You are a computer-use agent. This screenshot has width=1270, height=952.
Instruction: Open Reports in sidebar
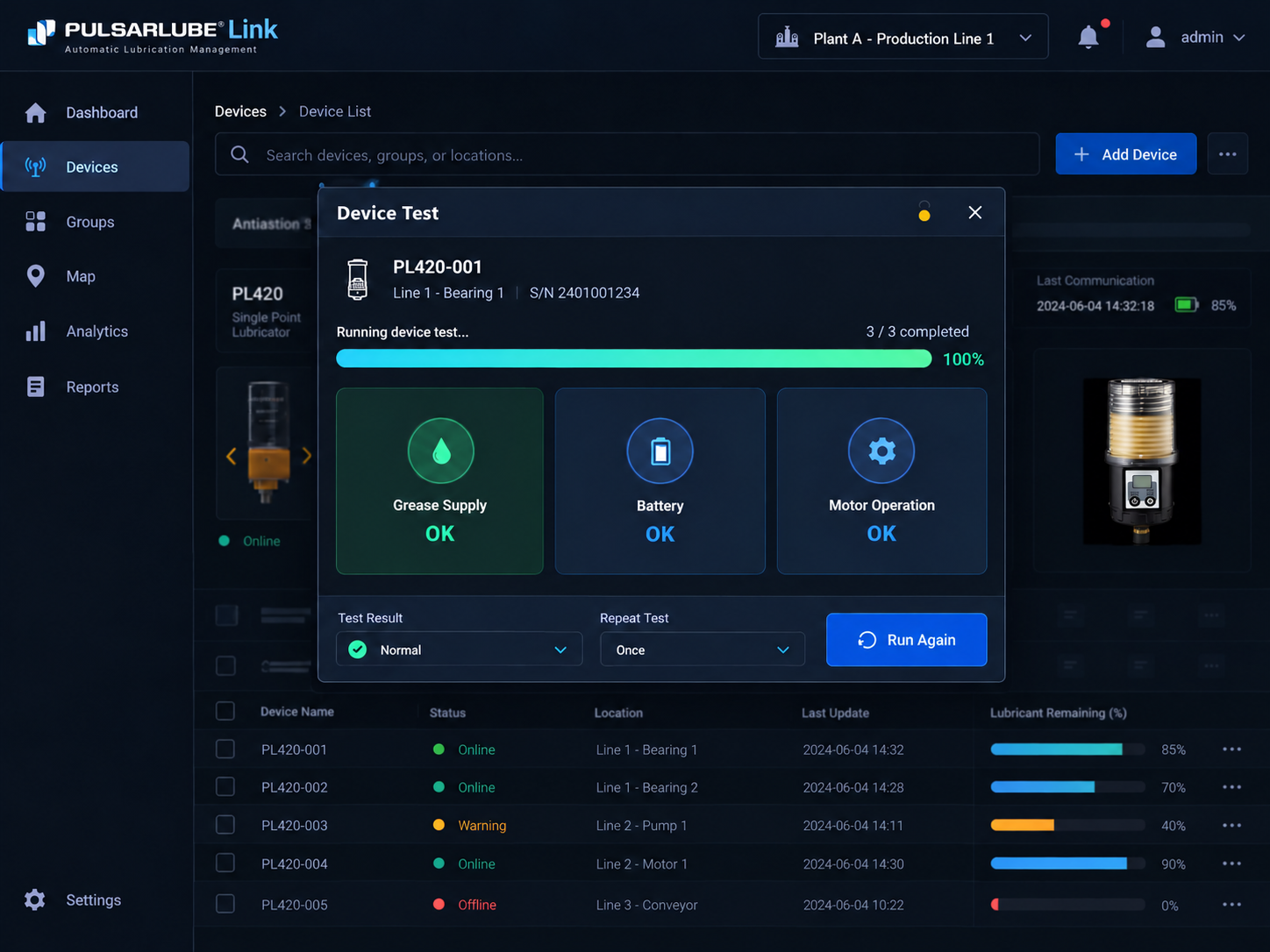point(95,387)
